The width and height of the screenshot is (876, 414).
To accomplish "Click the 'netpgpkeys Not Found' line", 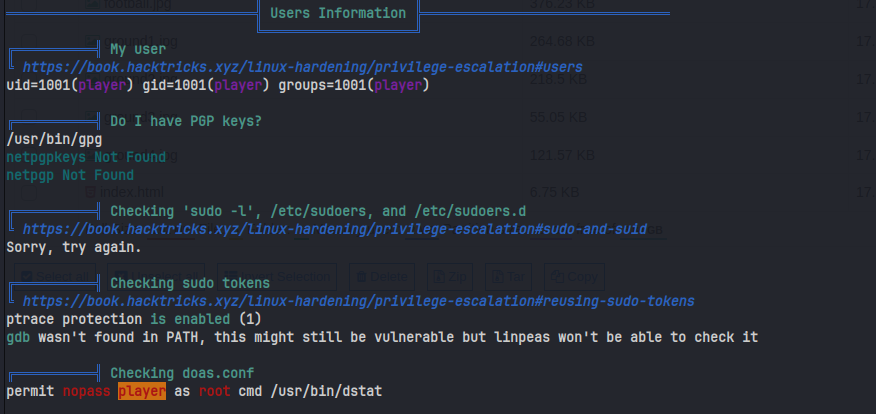I will pyautogui.click(x=86, y=157).
